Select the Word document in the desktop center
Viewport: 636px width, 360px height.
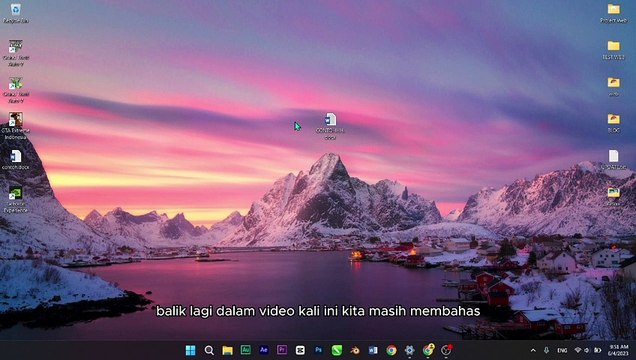(x=331, y=126)
